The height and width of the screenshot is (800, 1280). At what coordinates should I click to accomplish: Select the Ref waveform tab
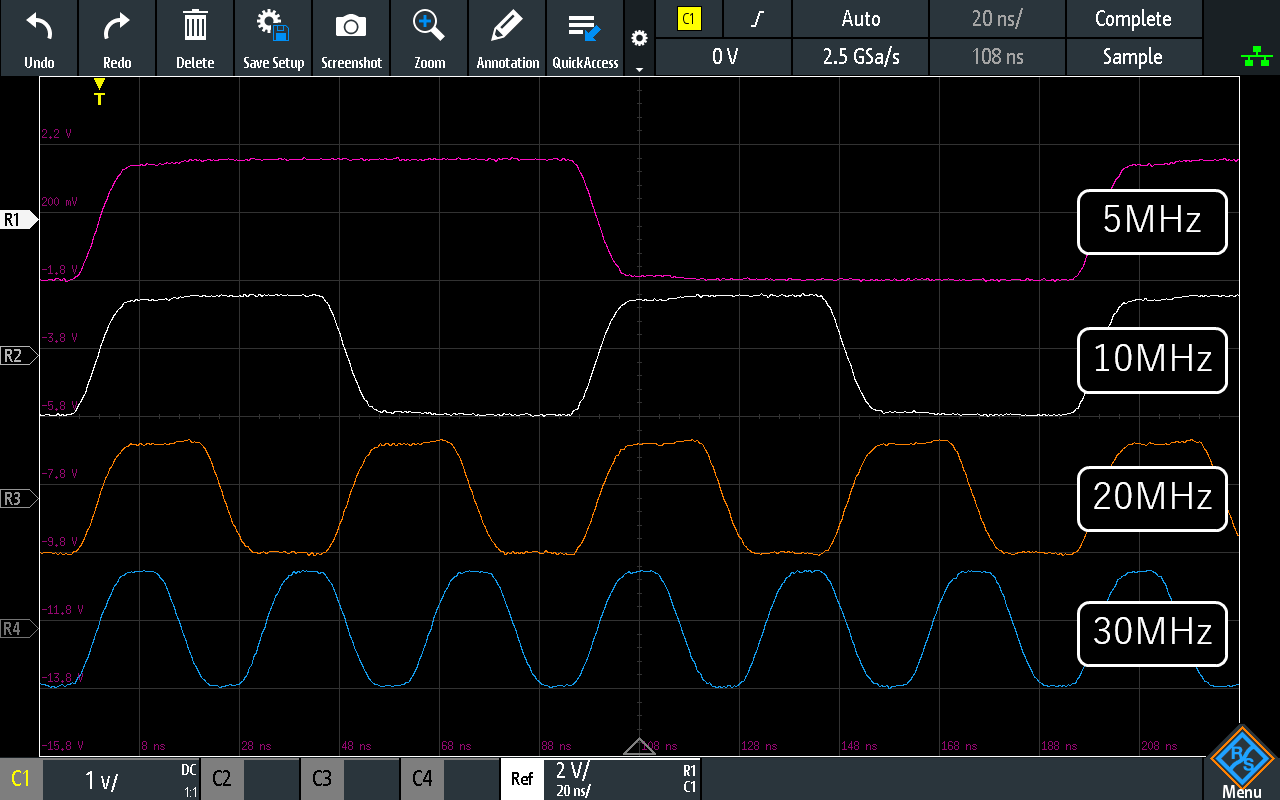tap(522, 779)
